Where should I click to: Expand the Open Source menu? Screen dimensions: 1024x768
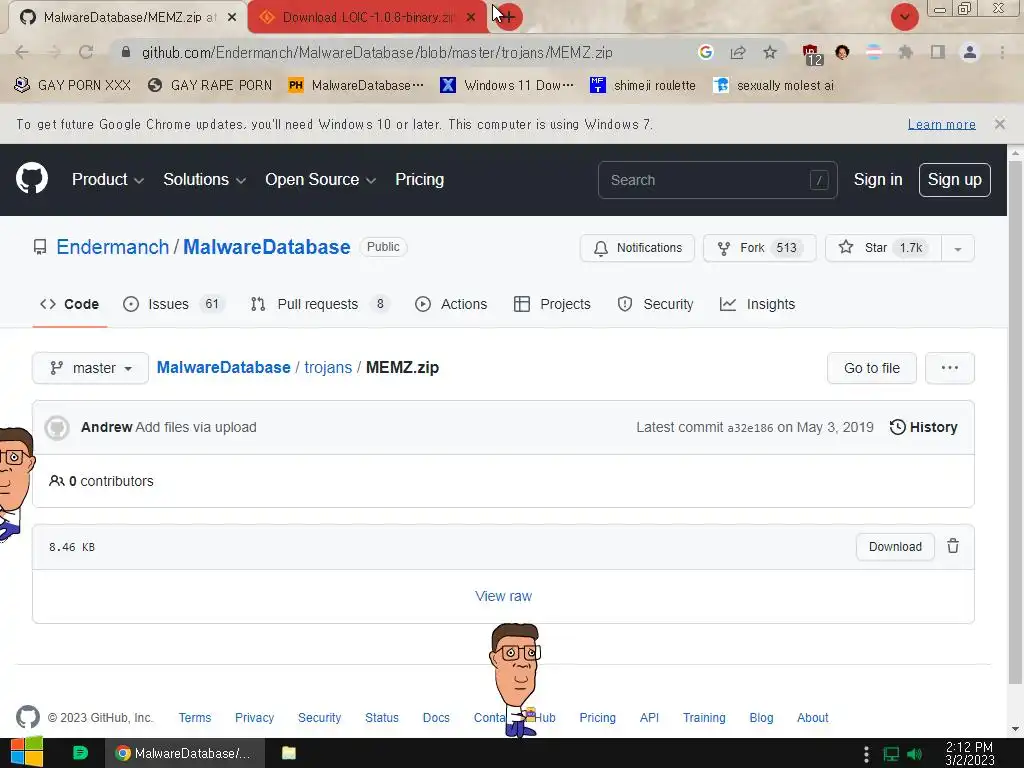(321, 180)
